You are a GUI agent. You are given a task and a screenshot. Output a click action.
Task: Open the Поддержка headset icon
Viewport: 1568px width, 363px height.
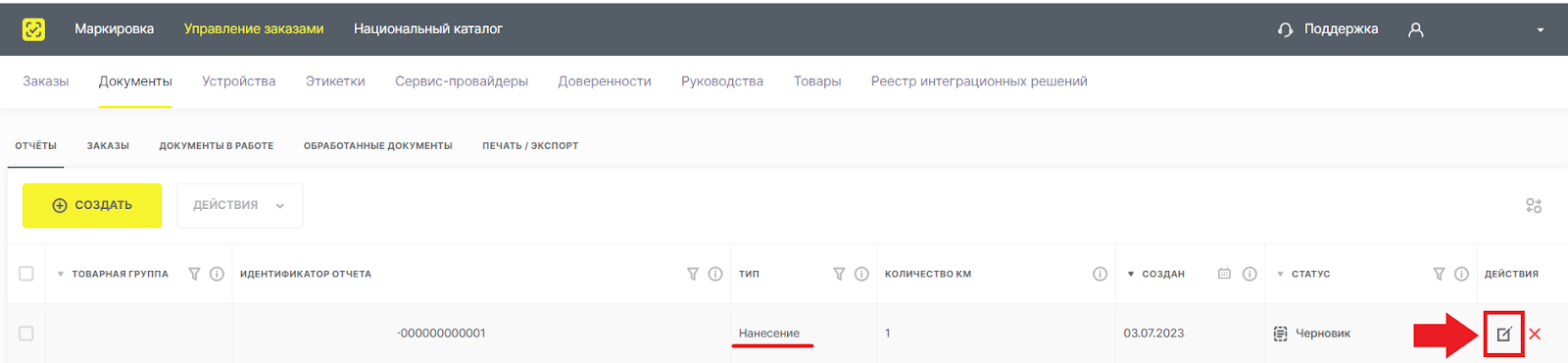pos(1285,29)
